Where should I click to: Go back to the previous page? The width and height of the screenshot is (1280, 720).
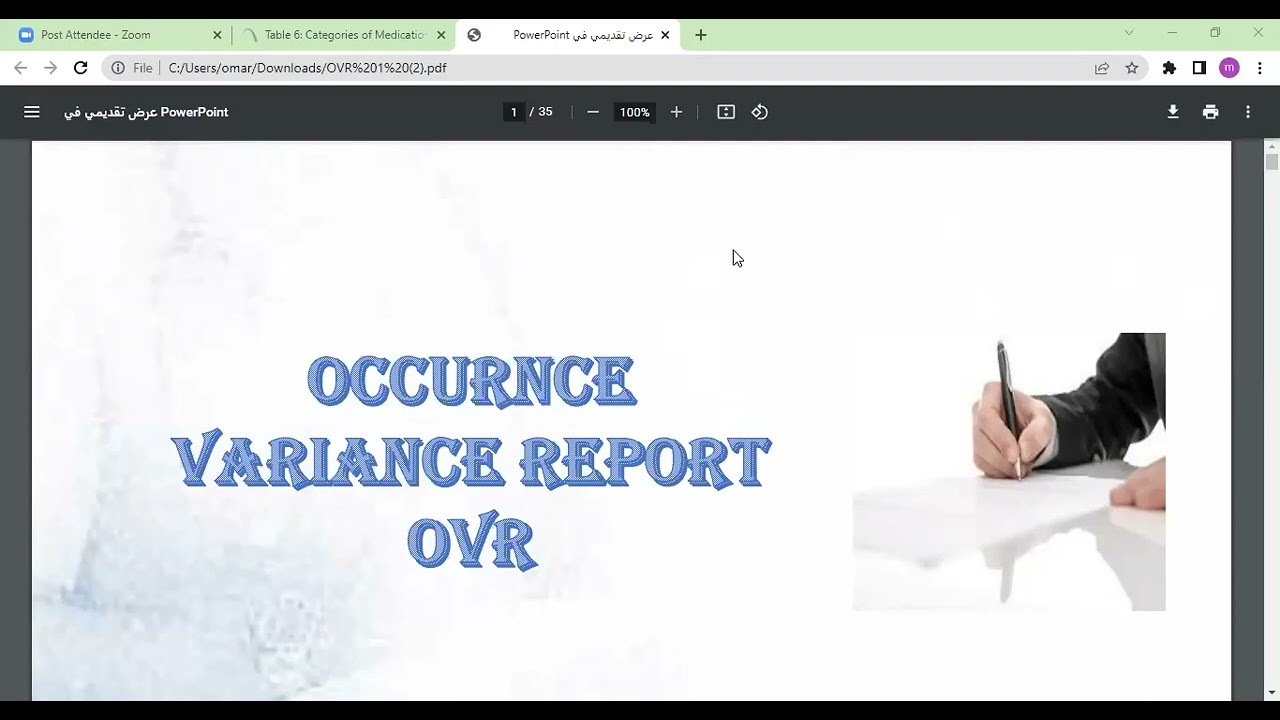[21, 68]
